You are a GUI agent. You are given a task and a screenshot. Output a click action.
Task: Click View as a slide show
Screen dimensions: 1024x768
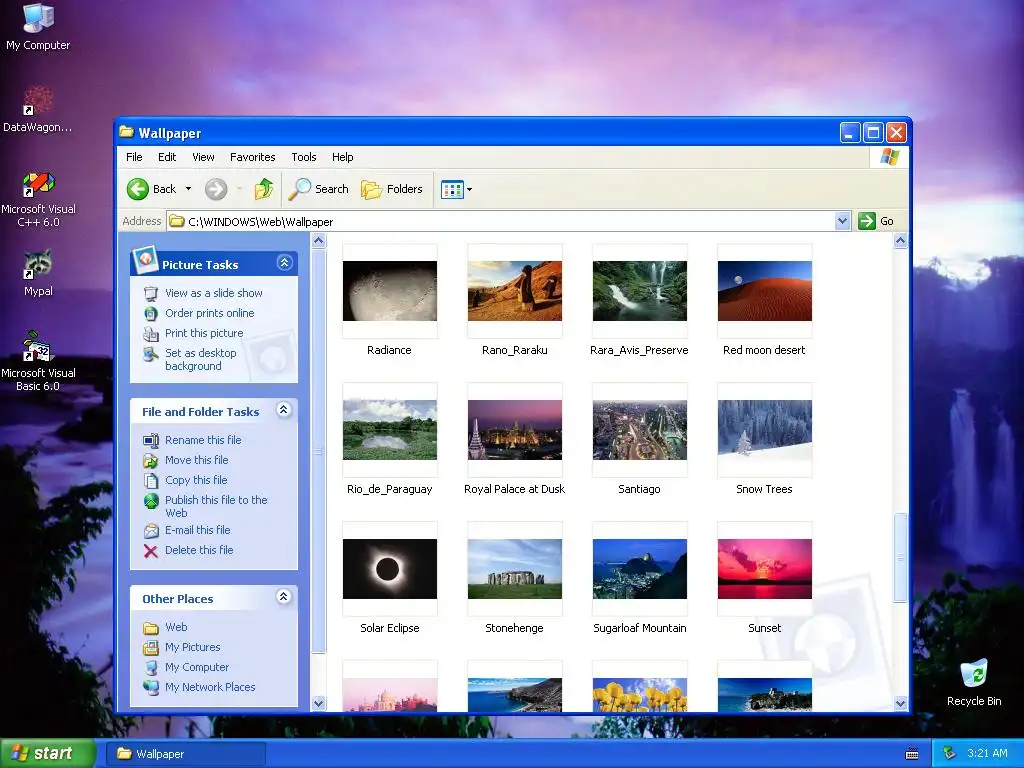pyautogui.click(x=214, y=293)
